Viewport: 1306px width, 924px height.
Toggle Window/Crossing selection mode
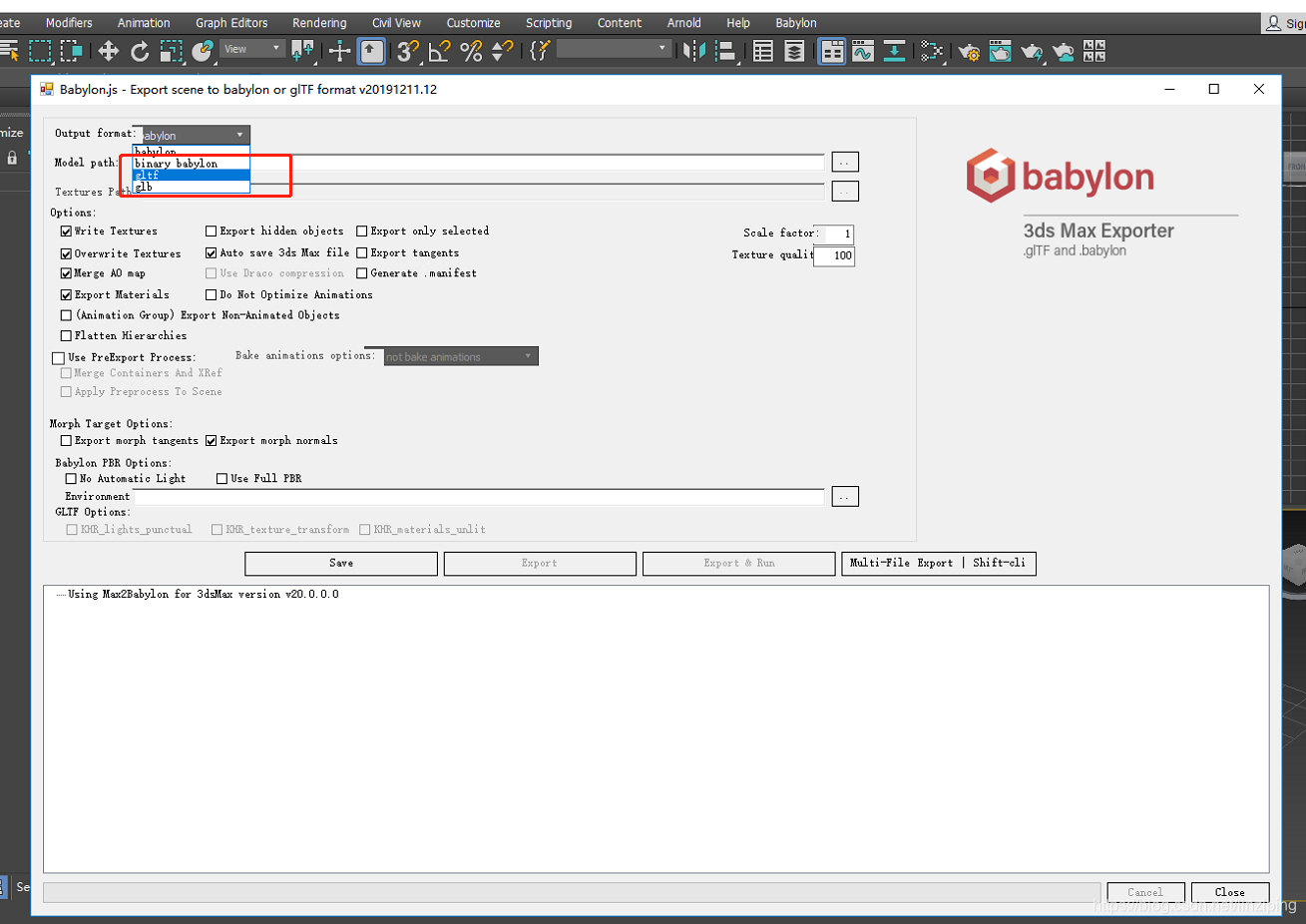pos(71,51)
